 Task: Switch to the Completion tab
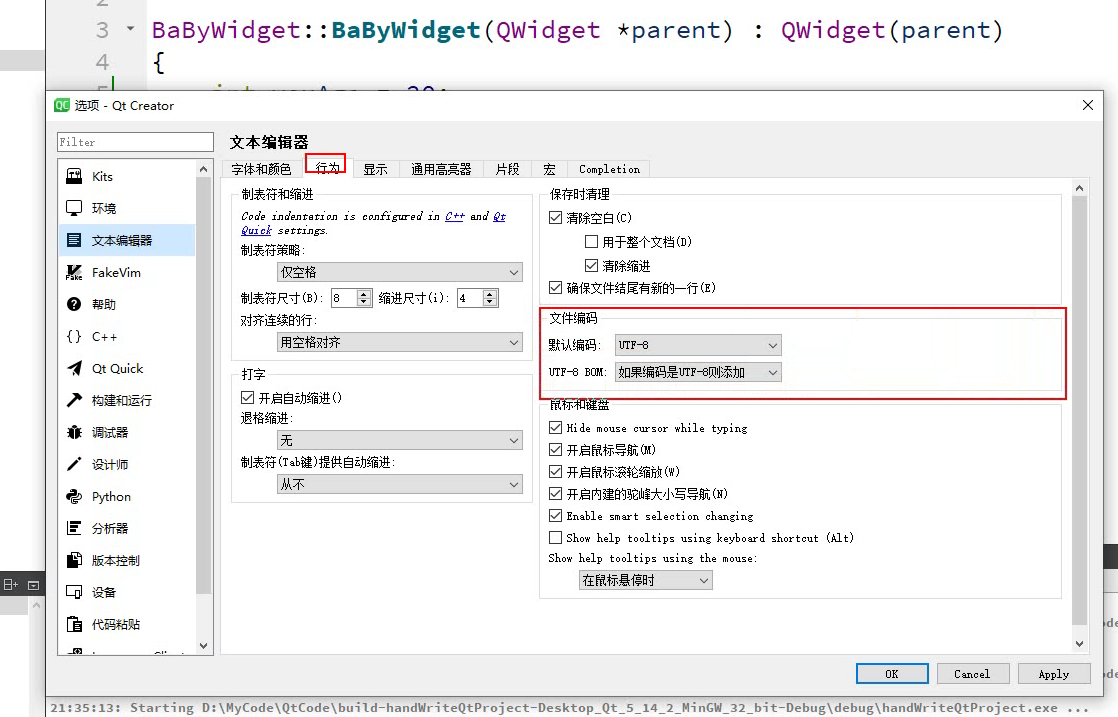[x=608, y=168]
